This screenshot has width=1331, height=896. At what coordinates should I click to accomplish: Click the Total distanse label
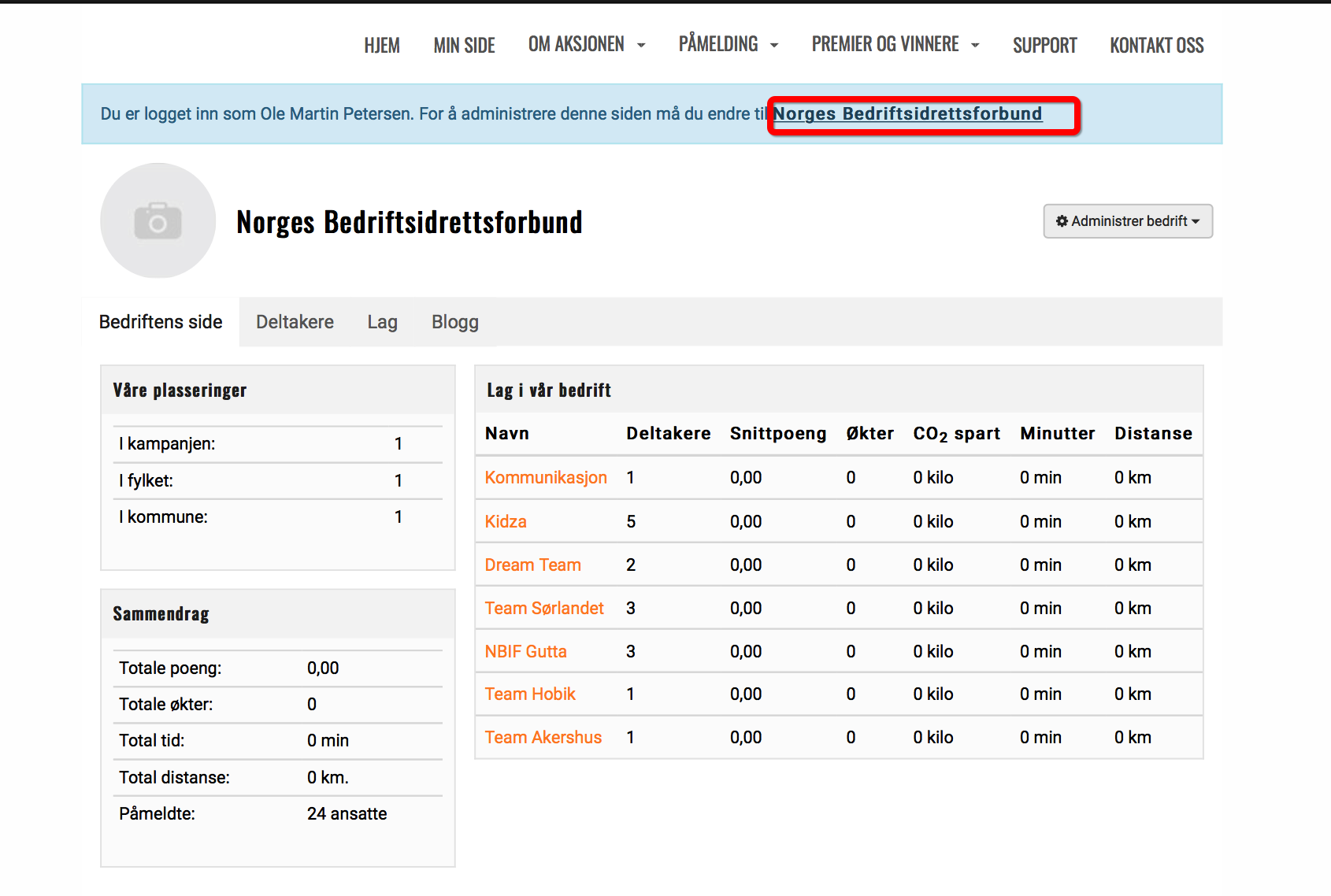tap(174, 778)
